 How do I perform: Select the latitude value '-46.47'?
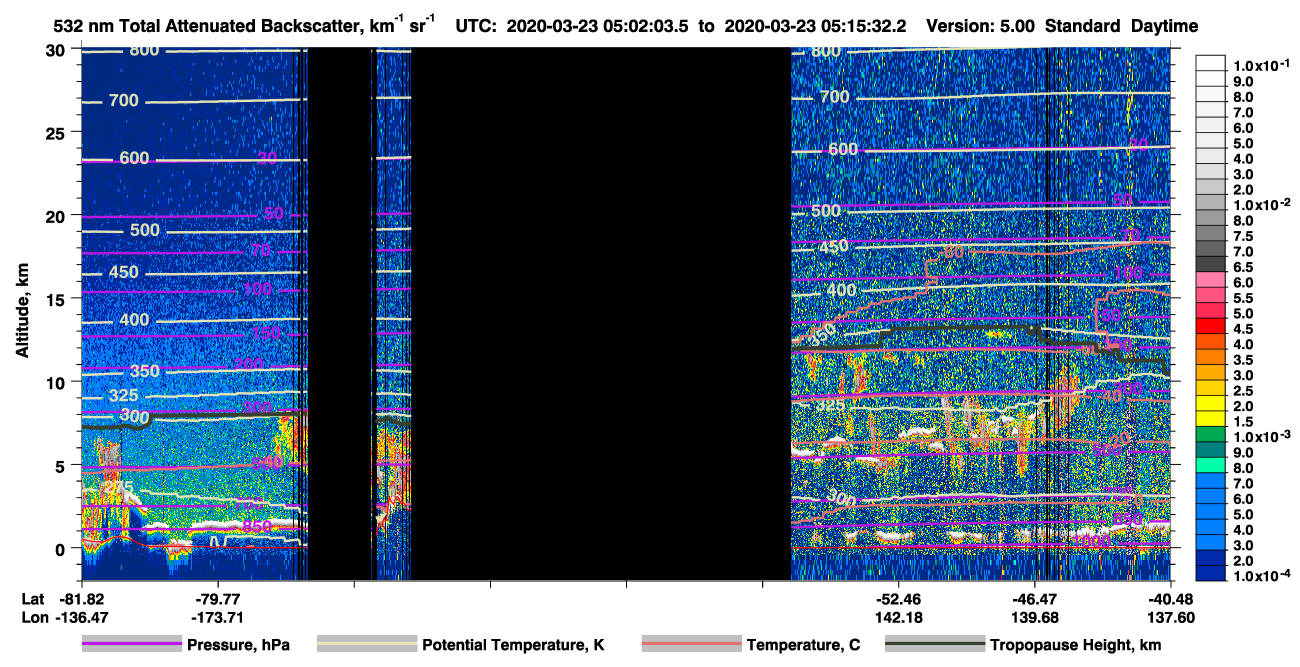coord(1035,599)
